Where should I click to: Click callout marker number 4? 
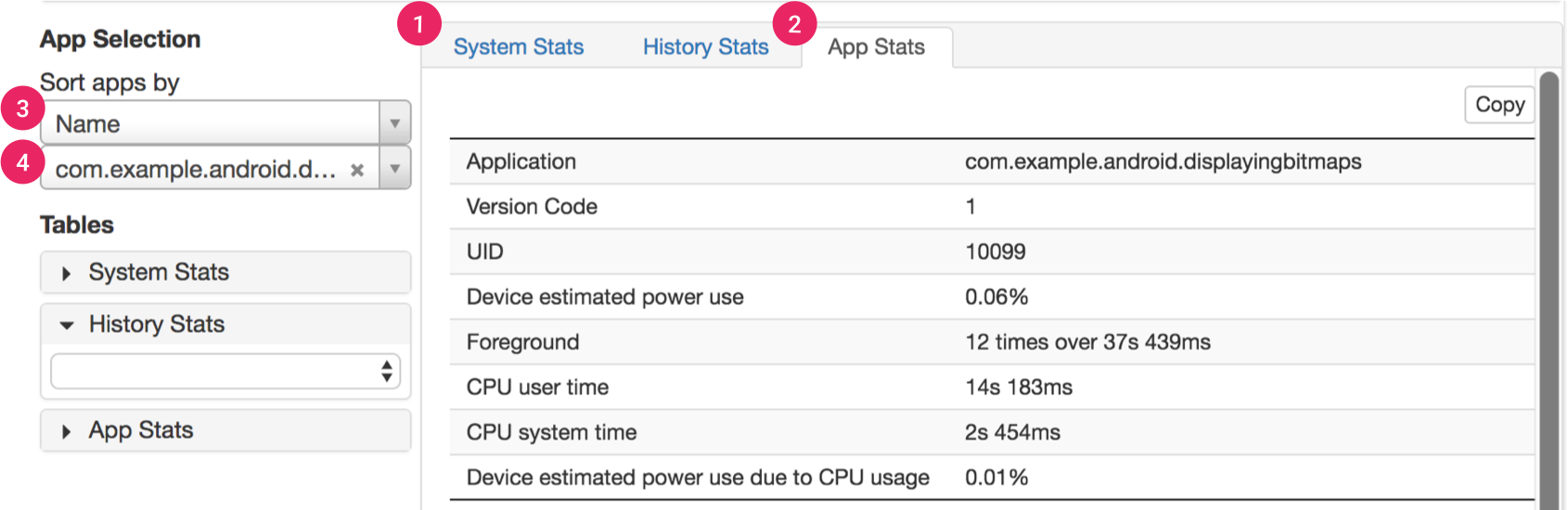point(23,162)
